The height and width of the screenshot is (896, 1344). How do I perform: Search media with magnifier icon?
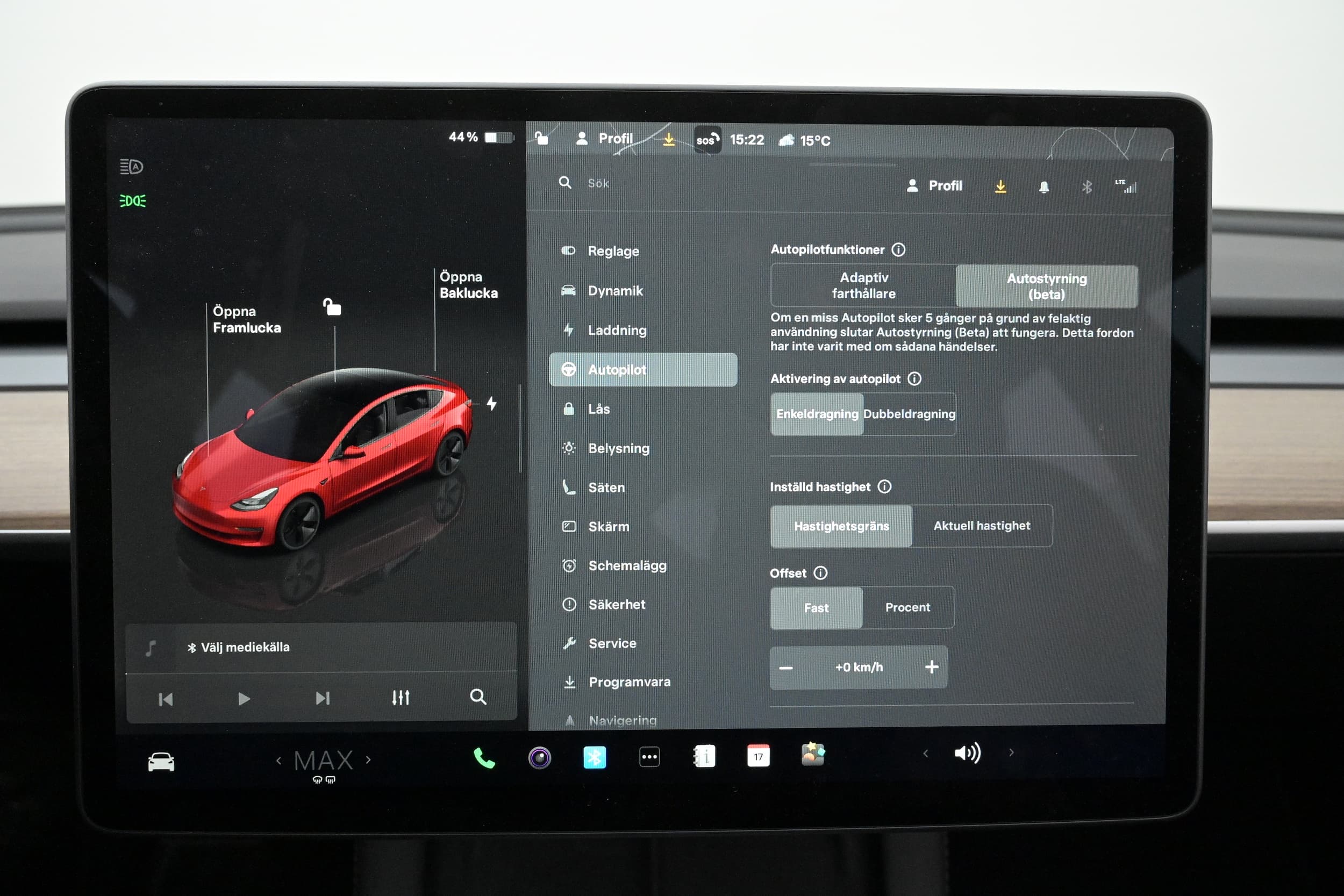click(x=478, y=697)
